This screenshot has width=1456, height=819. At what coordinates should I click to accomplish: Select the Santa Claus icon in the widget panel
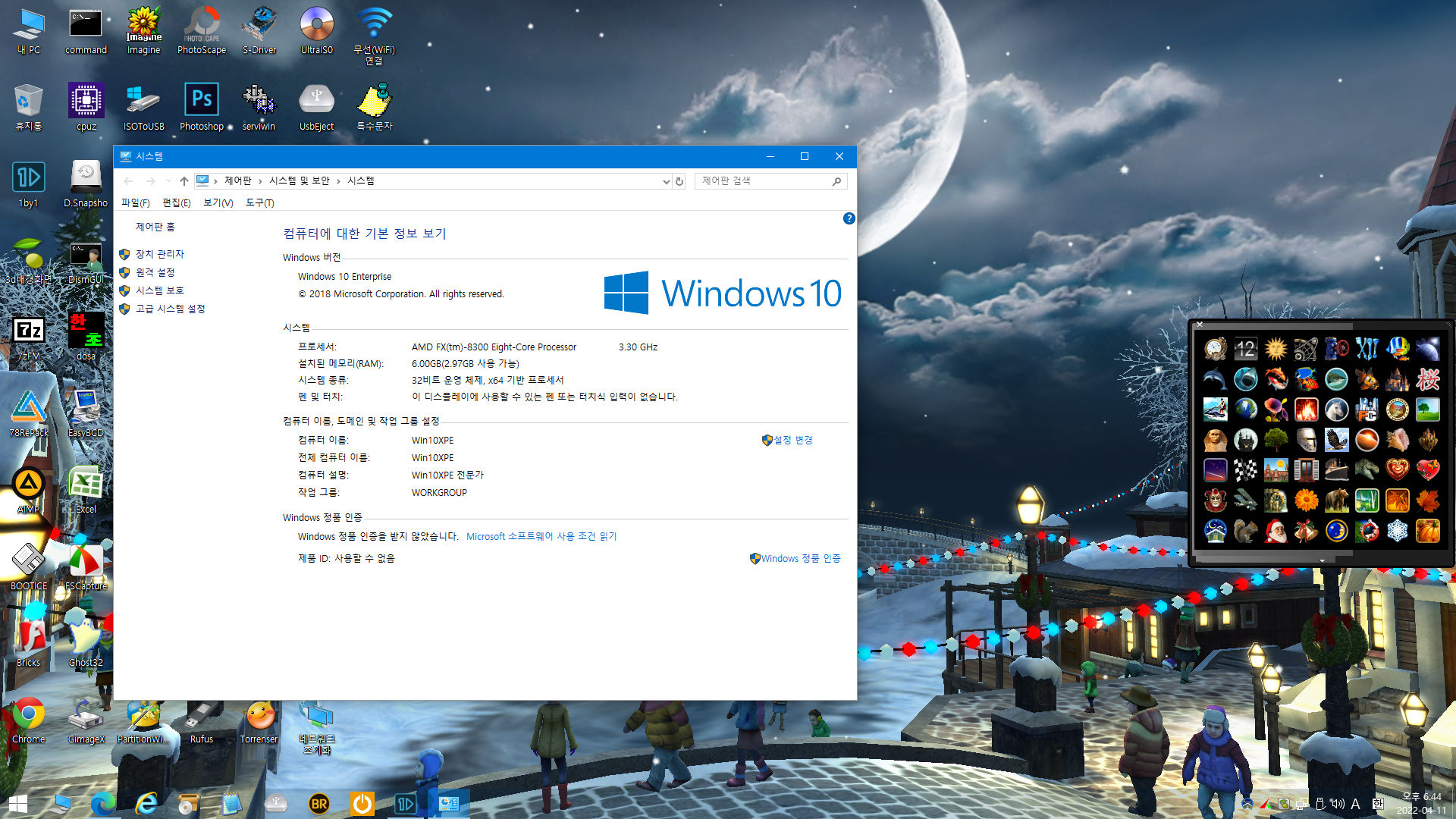tap(1276, 531)
